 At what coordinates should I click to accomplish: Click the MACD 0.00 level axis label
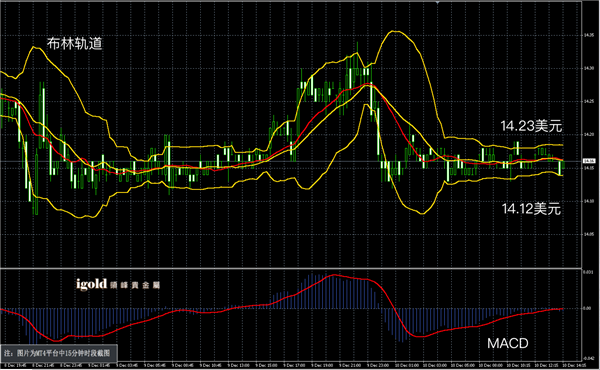click(587, 308)
